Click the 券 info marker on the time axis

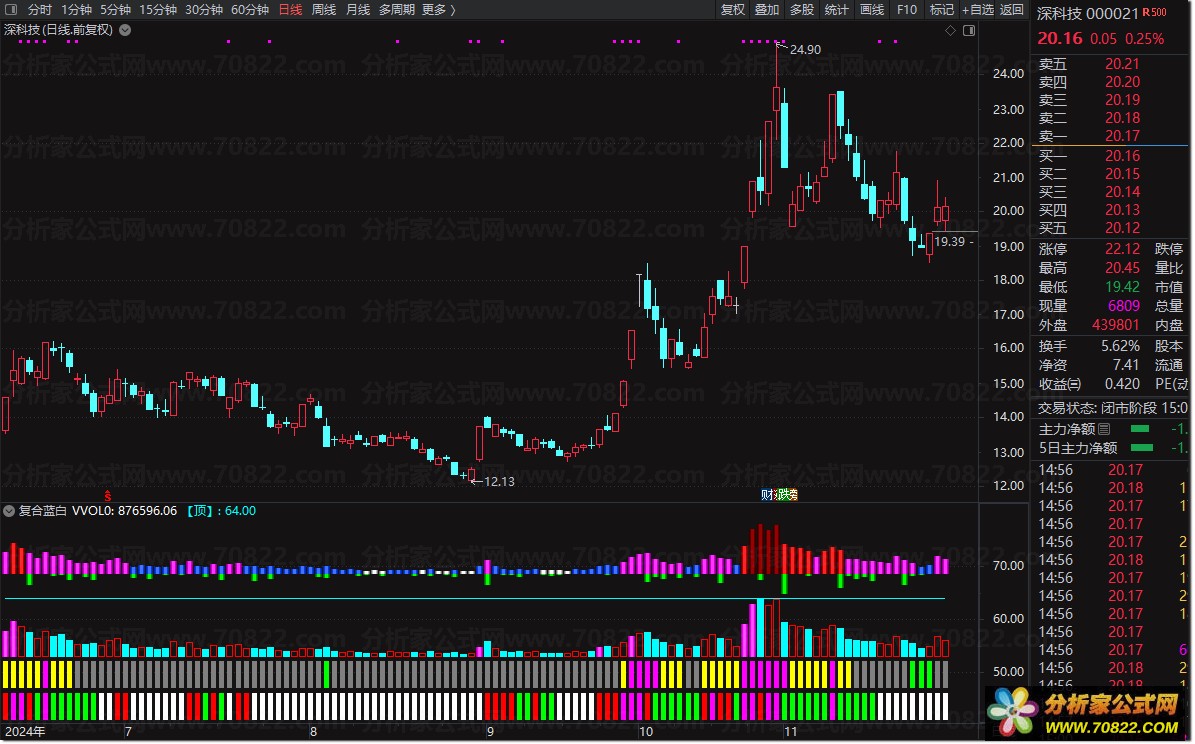pos(792,495)
